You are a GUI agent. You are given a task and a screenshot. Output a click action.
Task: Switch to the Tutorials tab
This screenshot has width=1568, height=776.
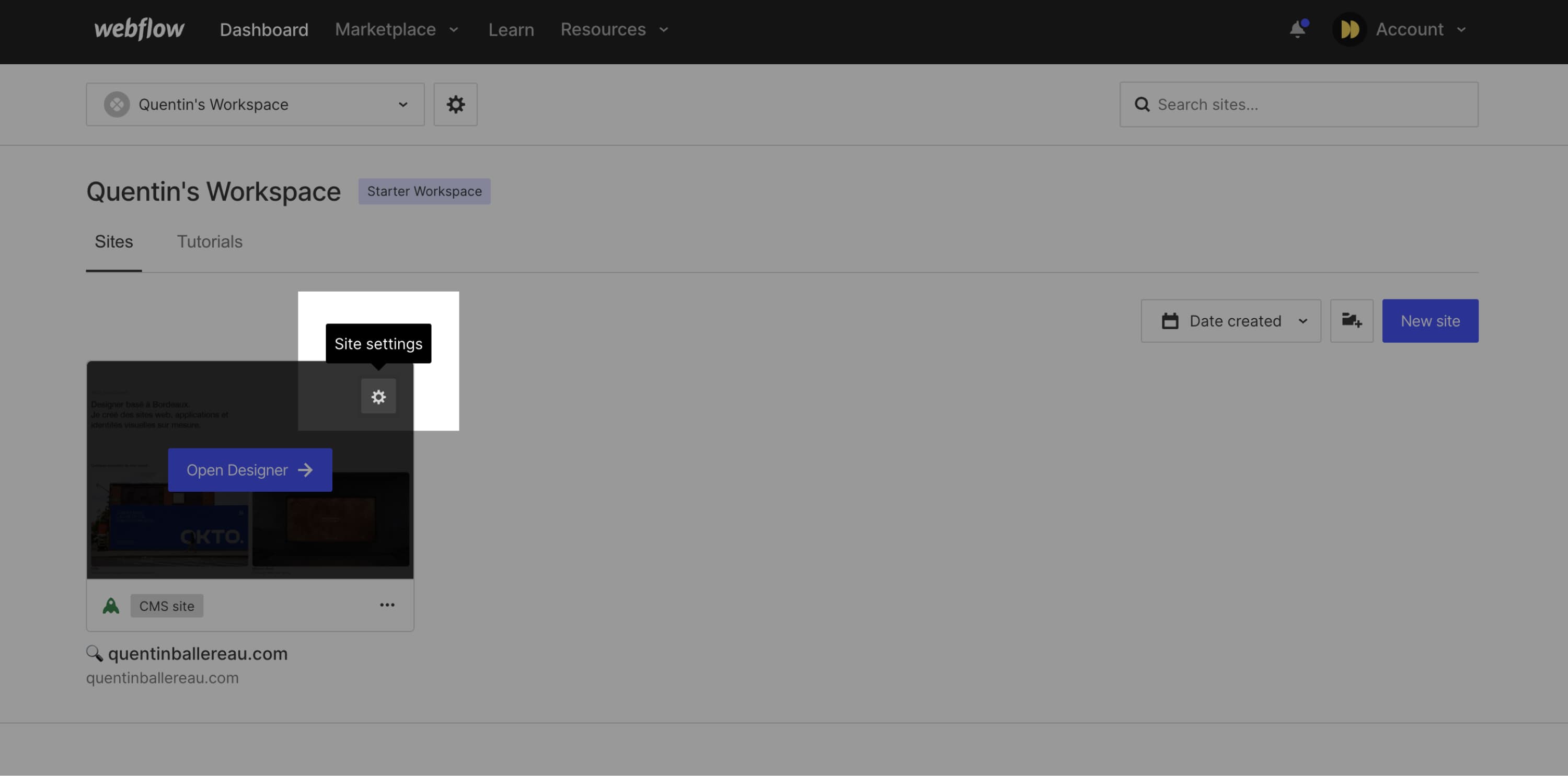[x=210, y=241]
